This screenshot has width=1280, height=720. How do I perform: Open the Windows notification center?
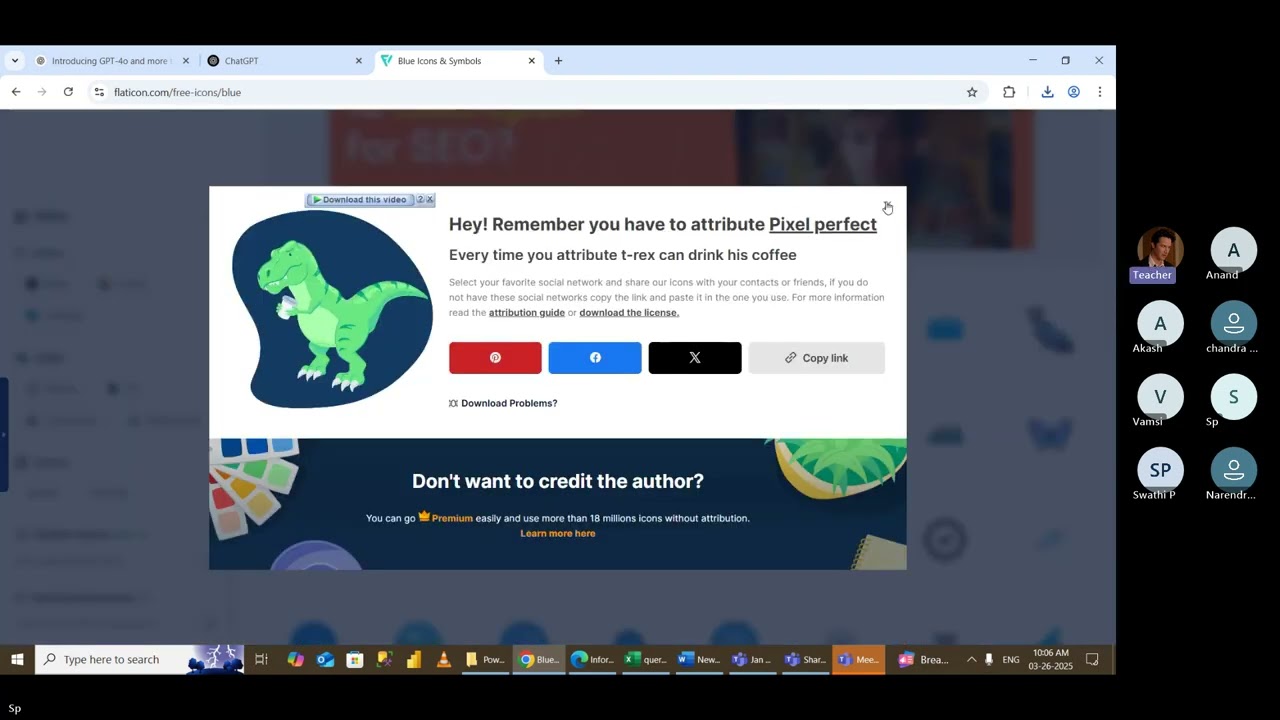click(1092, 660)
